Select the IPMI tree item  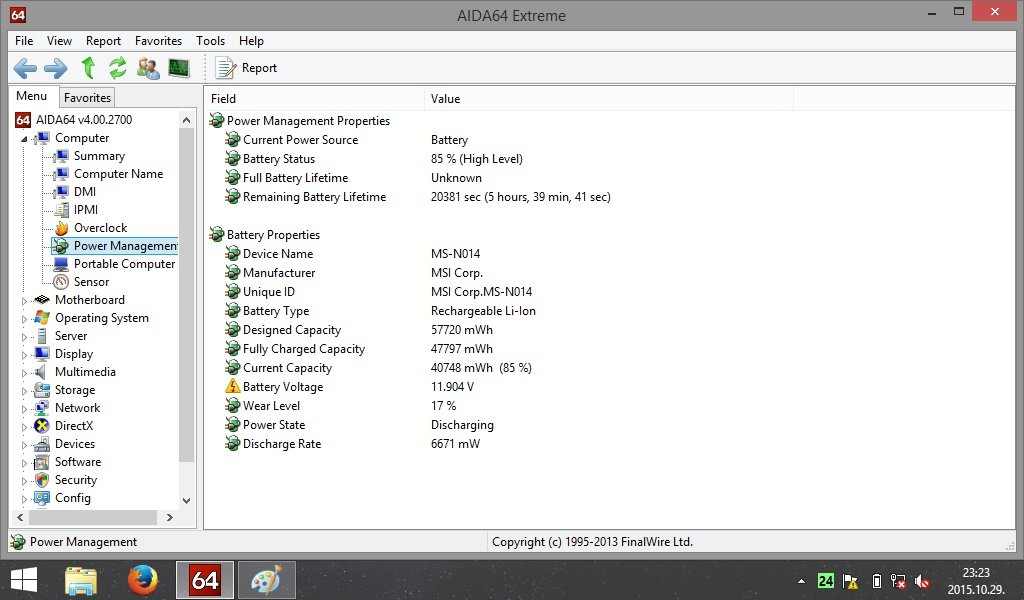click(86, 210)
